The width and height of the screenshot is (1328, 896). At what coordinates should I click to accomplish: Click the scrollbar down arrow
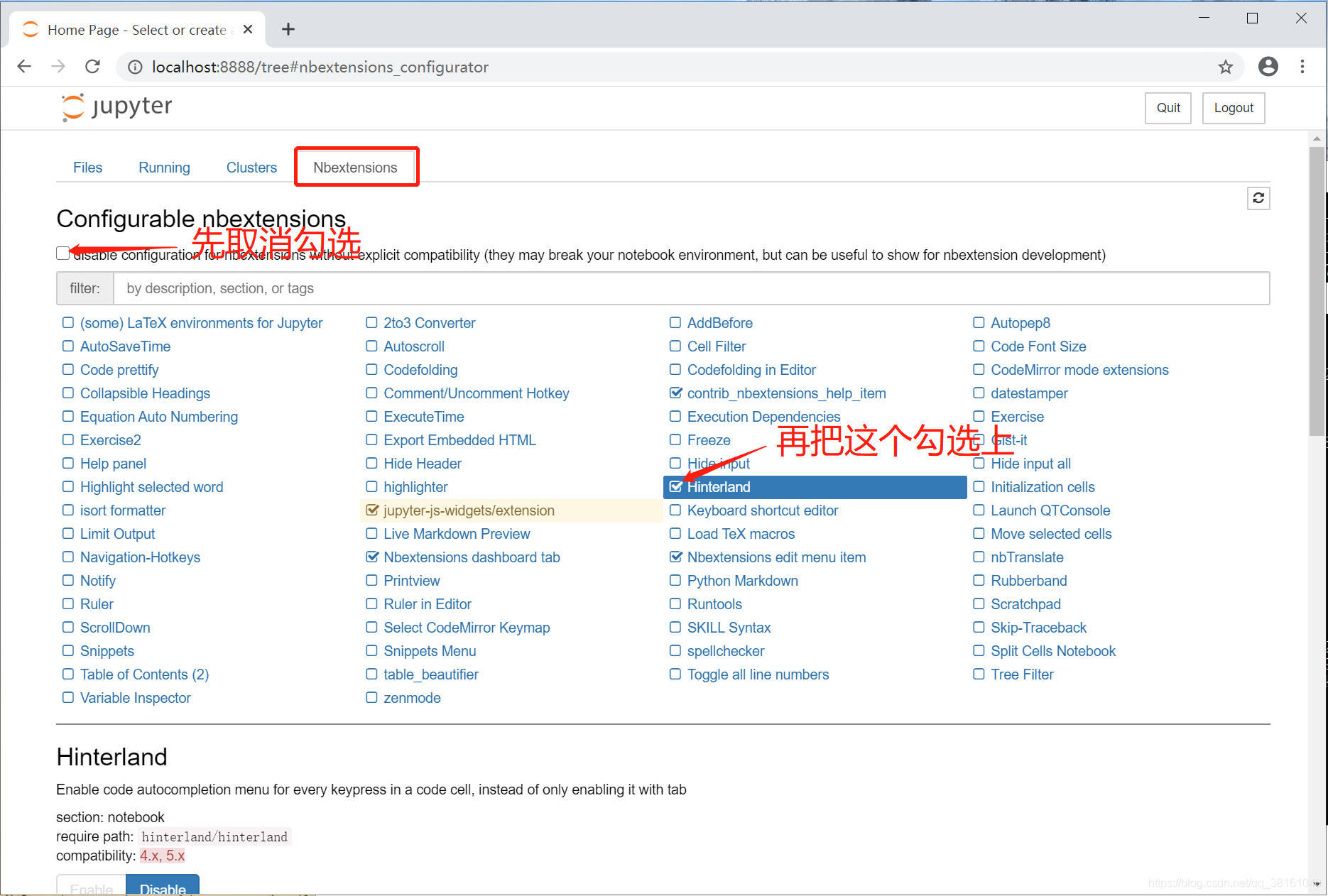click(x=1317, y=885)
